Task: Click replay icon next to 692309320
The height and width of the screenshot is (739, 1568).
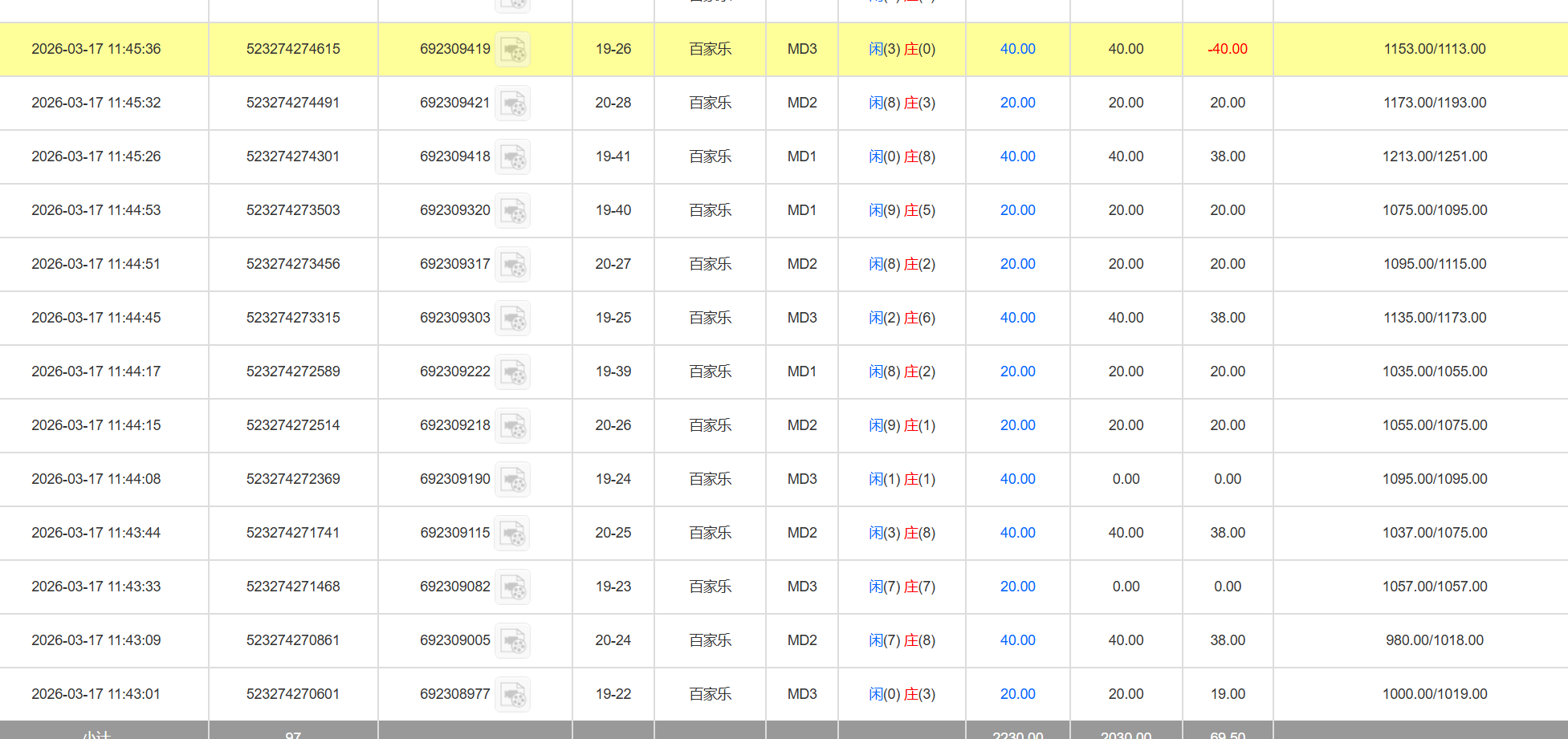Action: (x=512, y=211)
